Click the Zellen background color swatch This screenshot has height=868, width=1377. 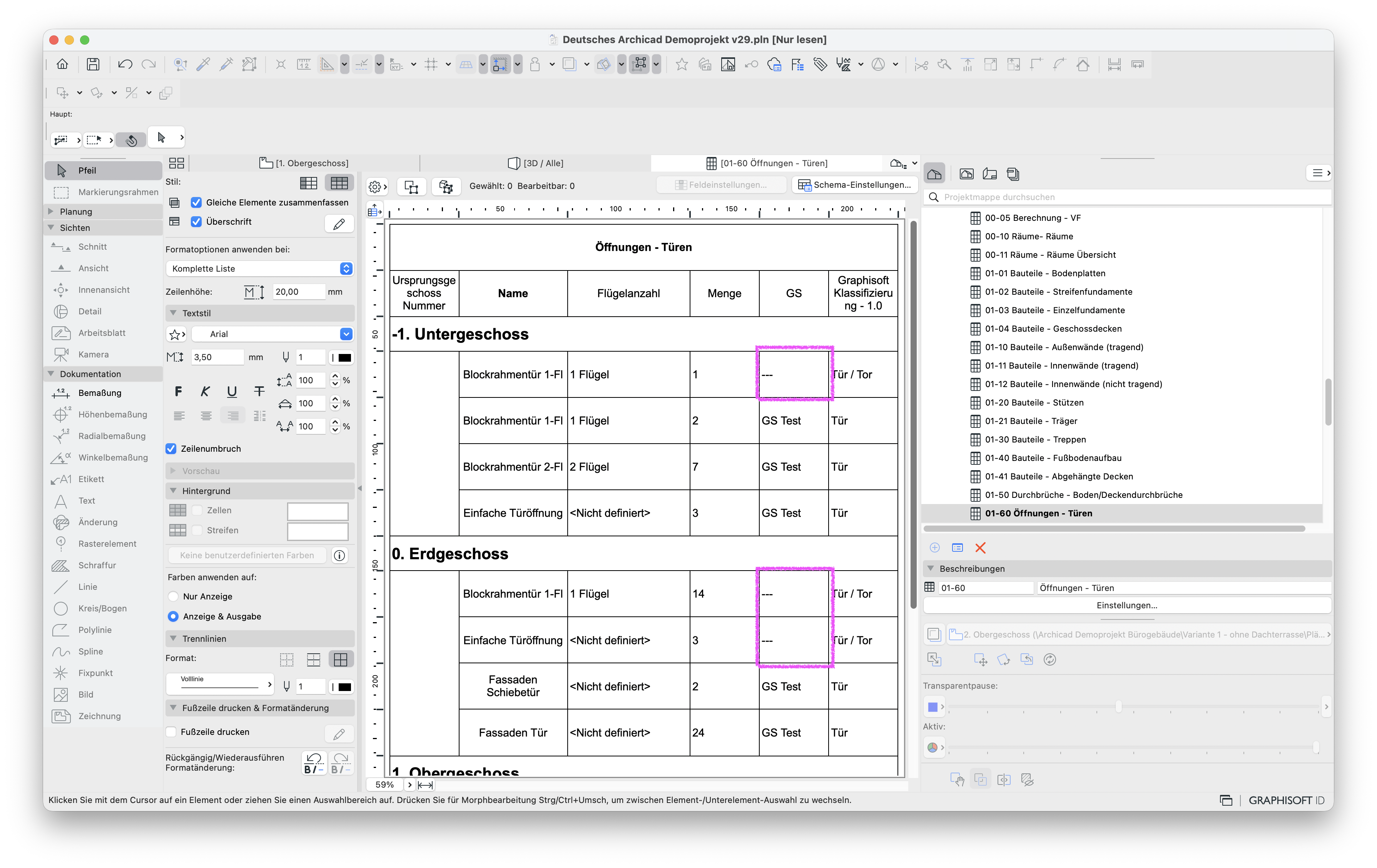tap(318, 511)
